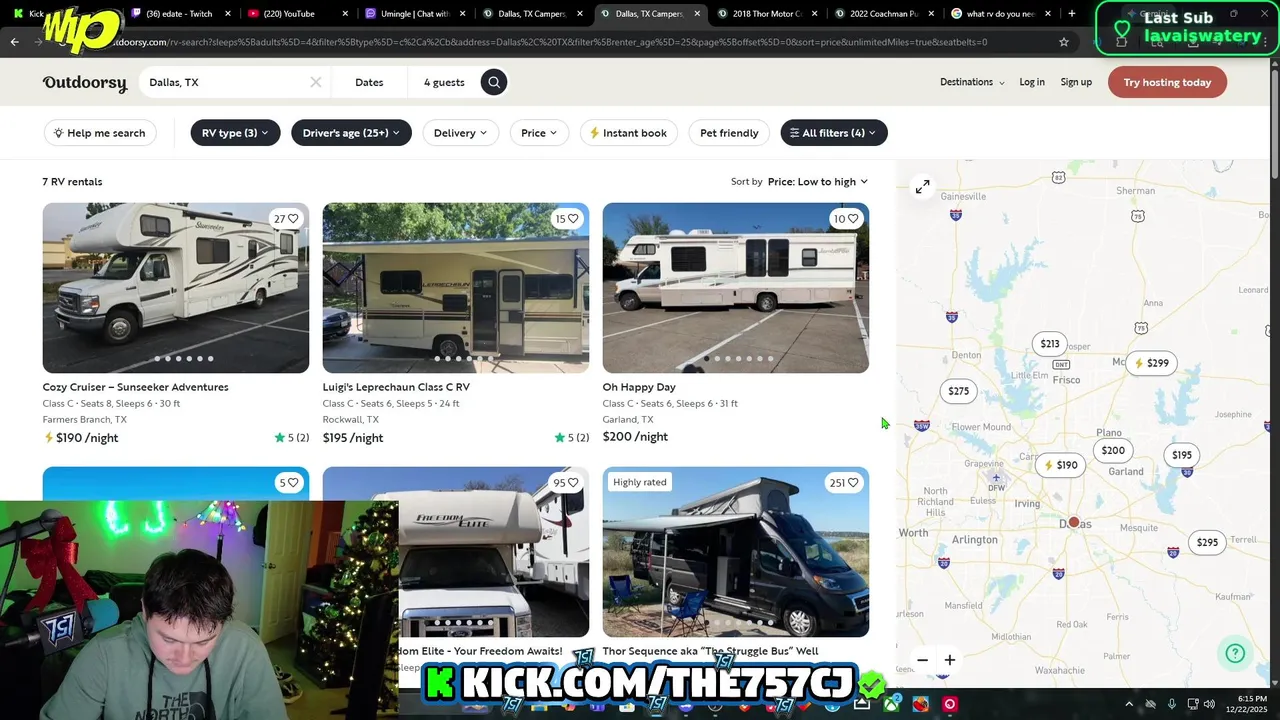Select the $200 map price marker
Screen dimensions: 1280x720
[x=1113, y=451]
